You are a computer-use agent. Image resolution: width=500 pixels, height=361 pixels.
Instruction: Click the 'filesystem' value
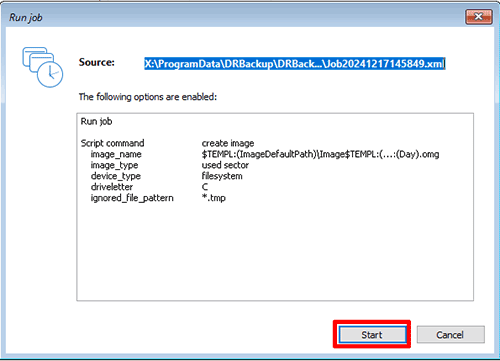click(x=222, y=176)
